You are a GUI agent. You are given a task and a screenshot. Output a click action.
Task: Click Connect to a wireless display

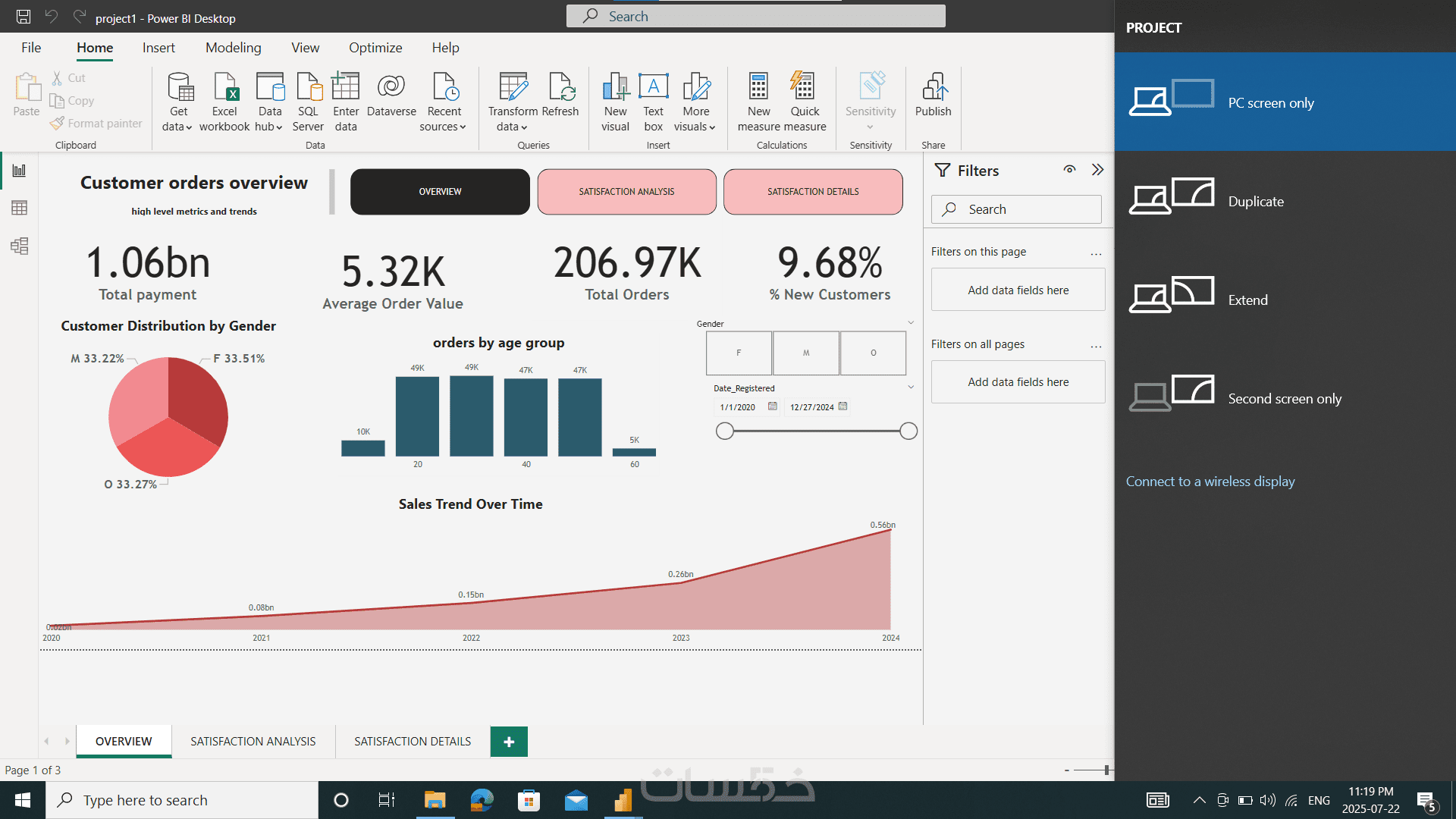click(x=1210, y=482)
